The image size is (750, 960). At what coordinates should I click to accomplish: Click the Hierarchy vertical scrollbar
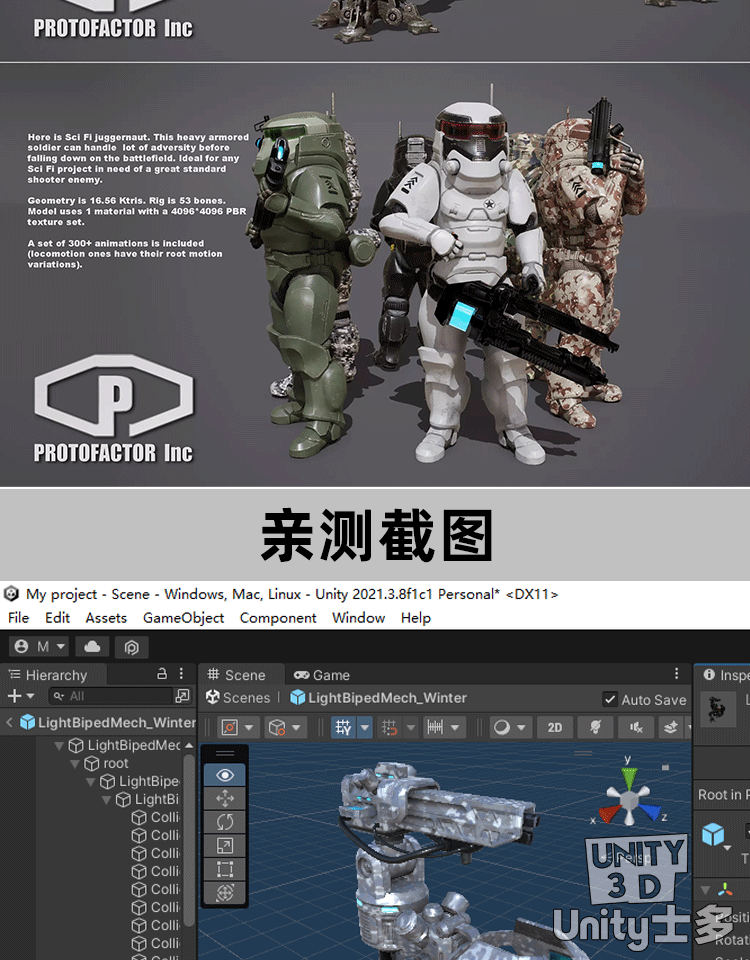[189, 839]
